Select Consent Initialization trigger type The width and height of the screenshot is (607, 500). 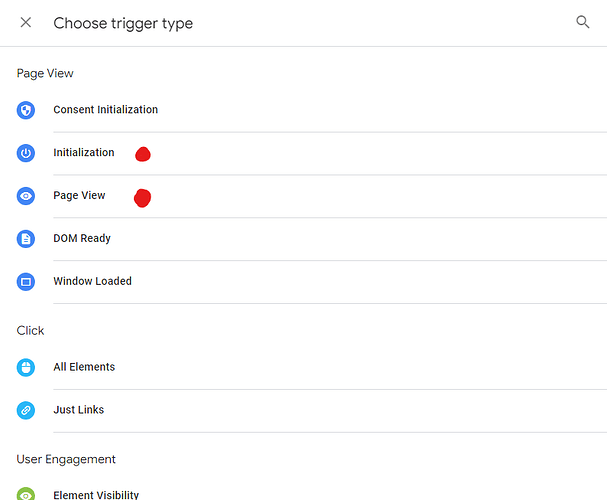[x=105, y=110]
